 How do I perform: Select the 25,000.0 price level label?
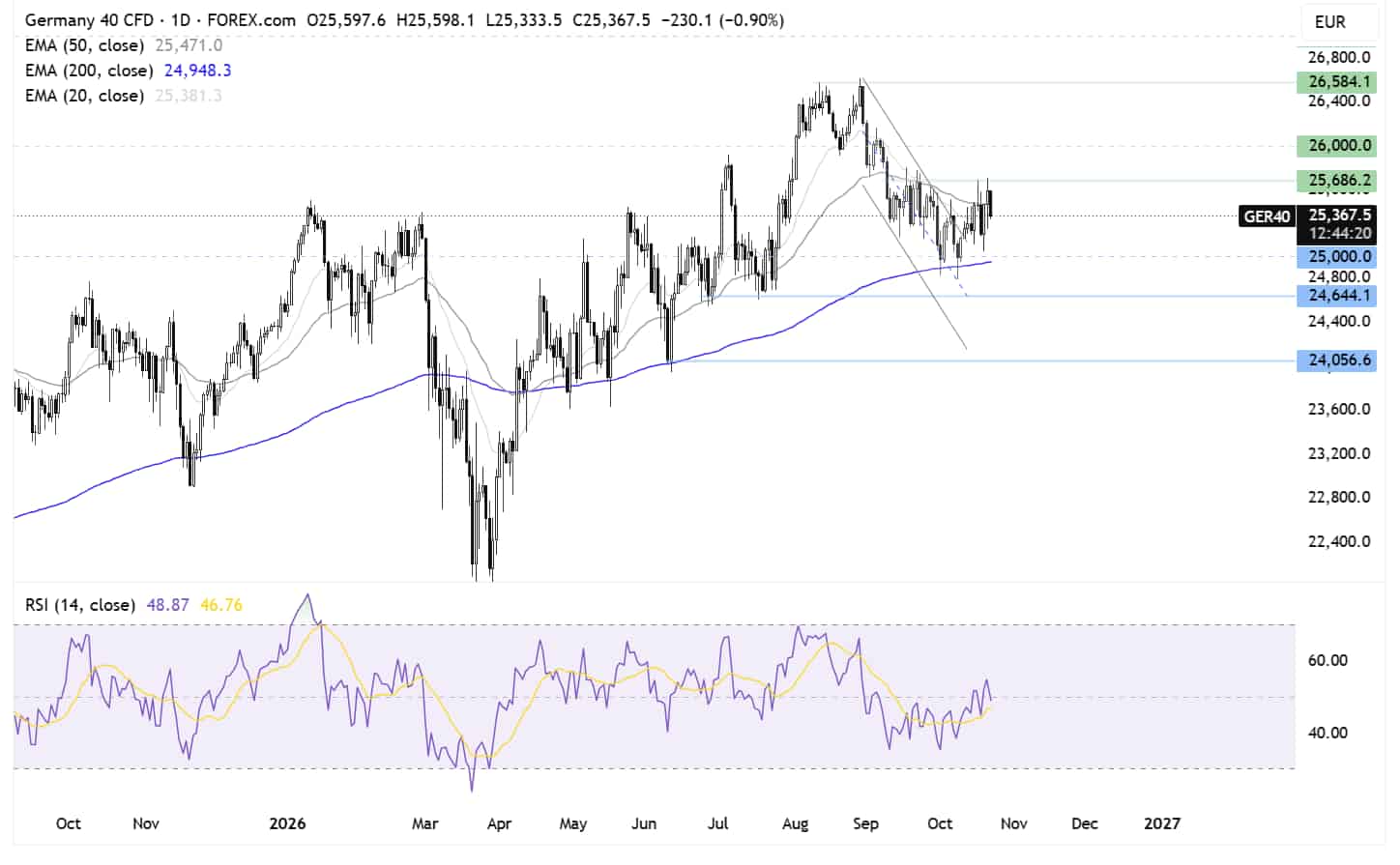tap(1338, 256)
